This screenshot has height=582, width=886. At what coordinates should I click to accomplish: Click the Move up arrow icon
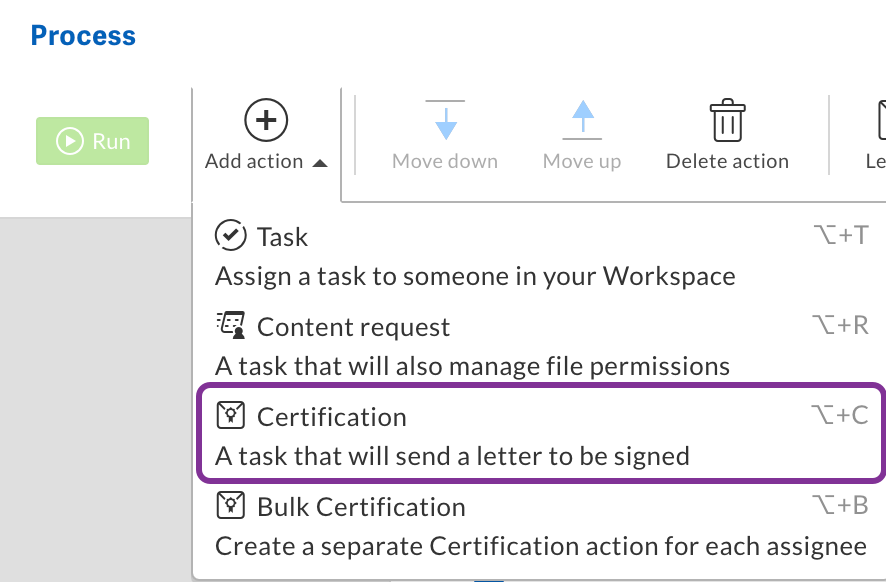582,121
